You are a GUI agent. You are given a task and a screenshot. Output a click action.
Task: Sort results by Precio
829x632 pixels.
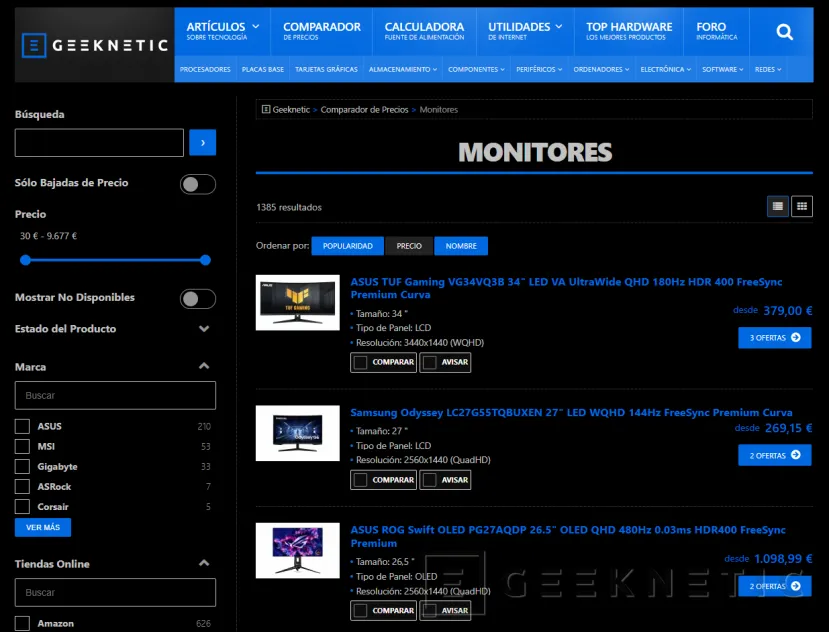409,246
